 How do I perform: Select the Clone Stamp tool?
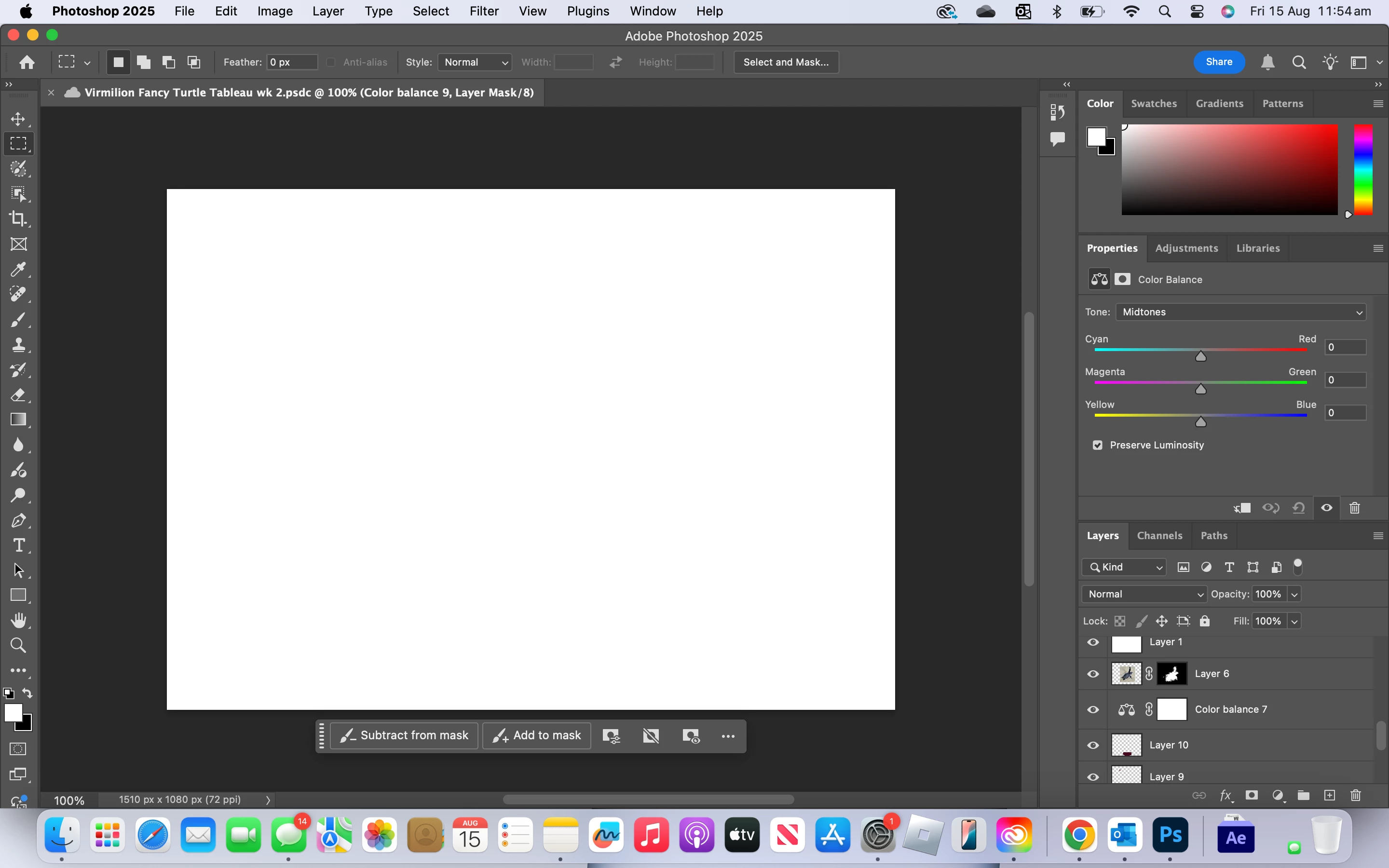[18, 344]
